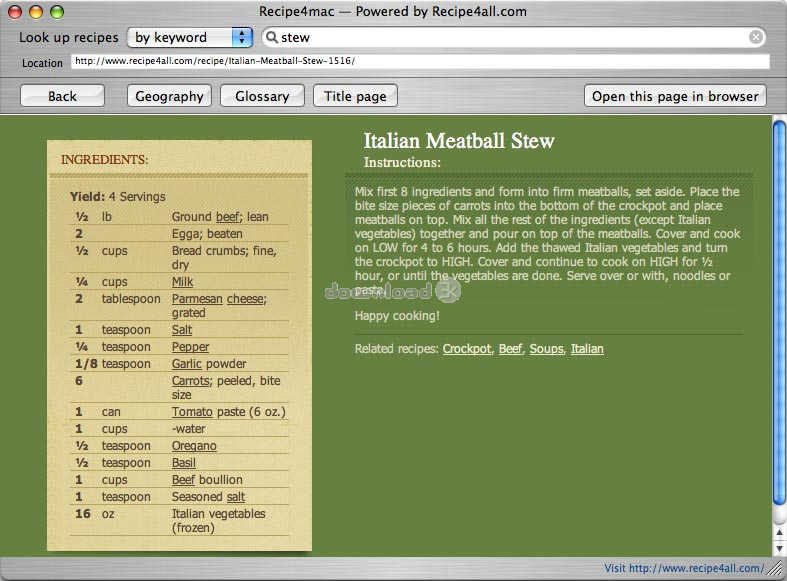
Task: Open the cheese ingredient link
Action: pos(245,299)
